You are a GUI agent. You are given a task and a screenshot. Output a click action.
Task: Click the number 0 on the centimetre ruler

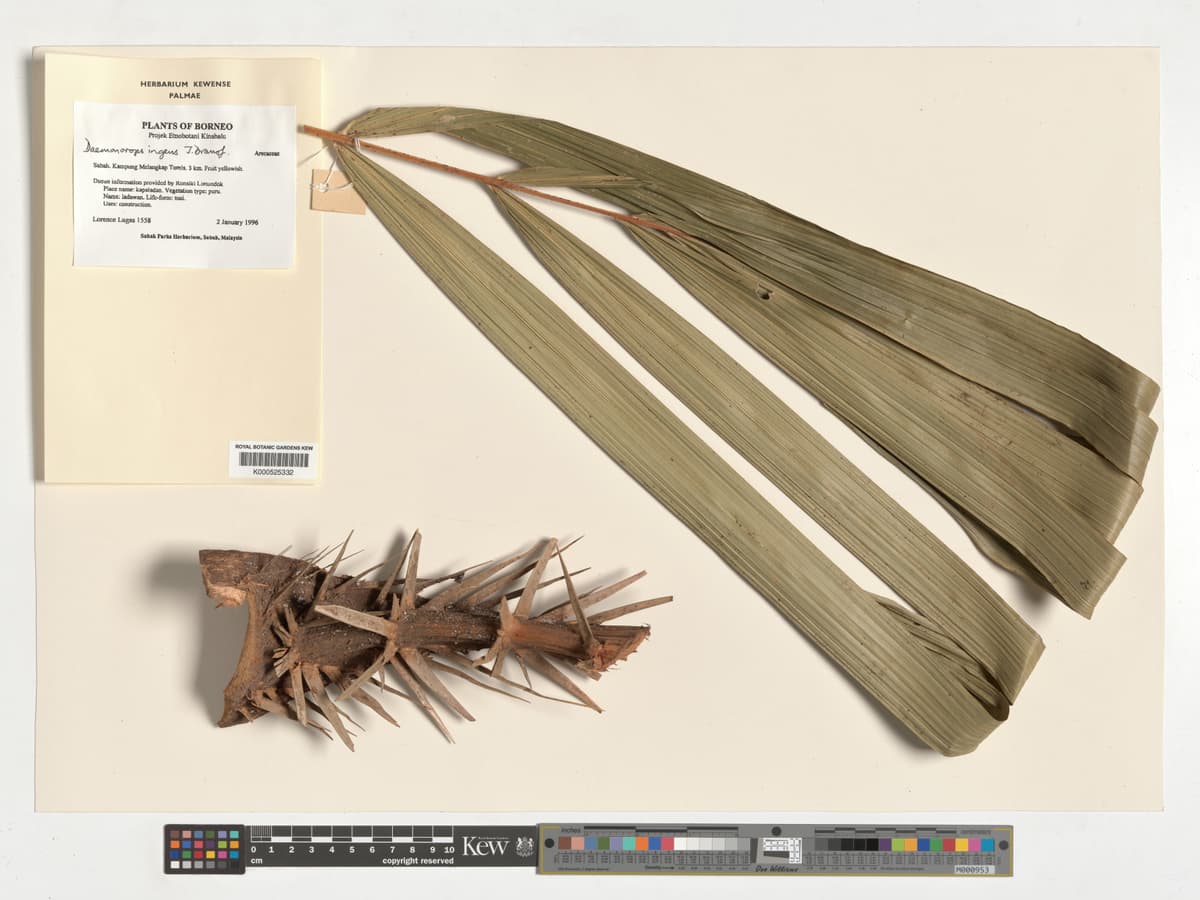coord(253,849)
